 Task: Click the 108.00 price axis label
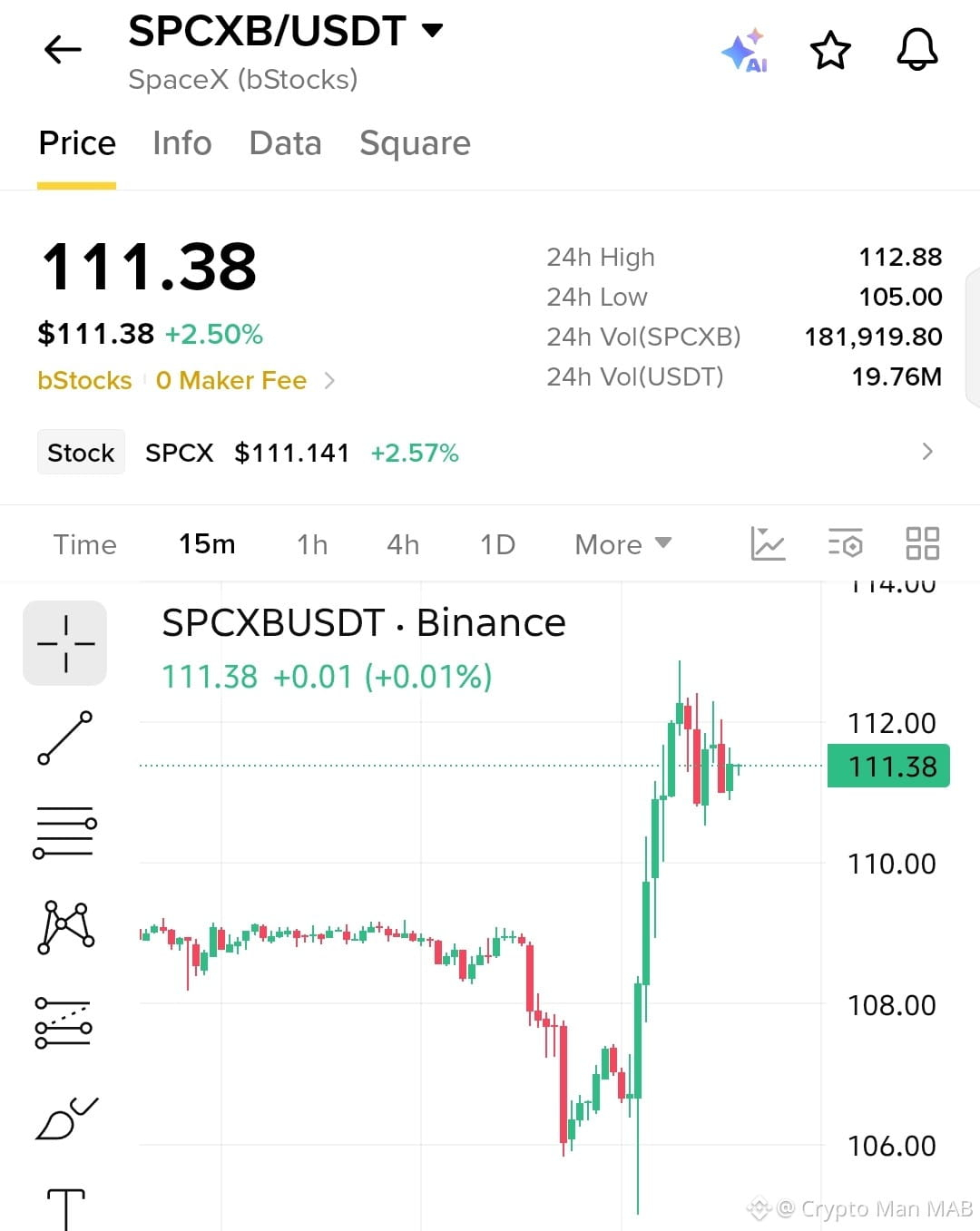tap(891, 1005)
